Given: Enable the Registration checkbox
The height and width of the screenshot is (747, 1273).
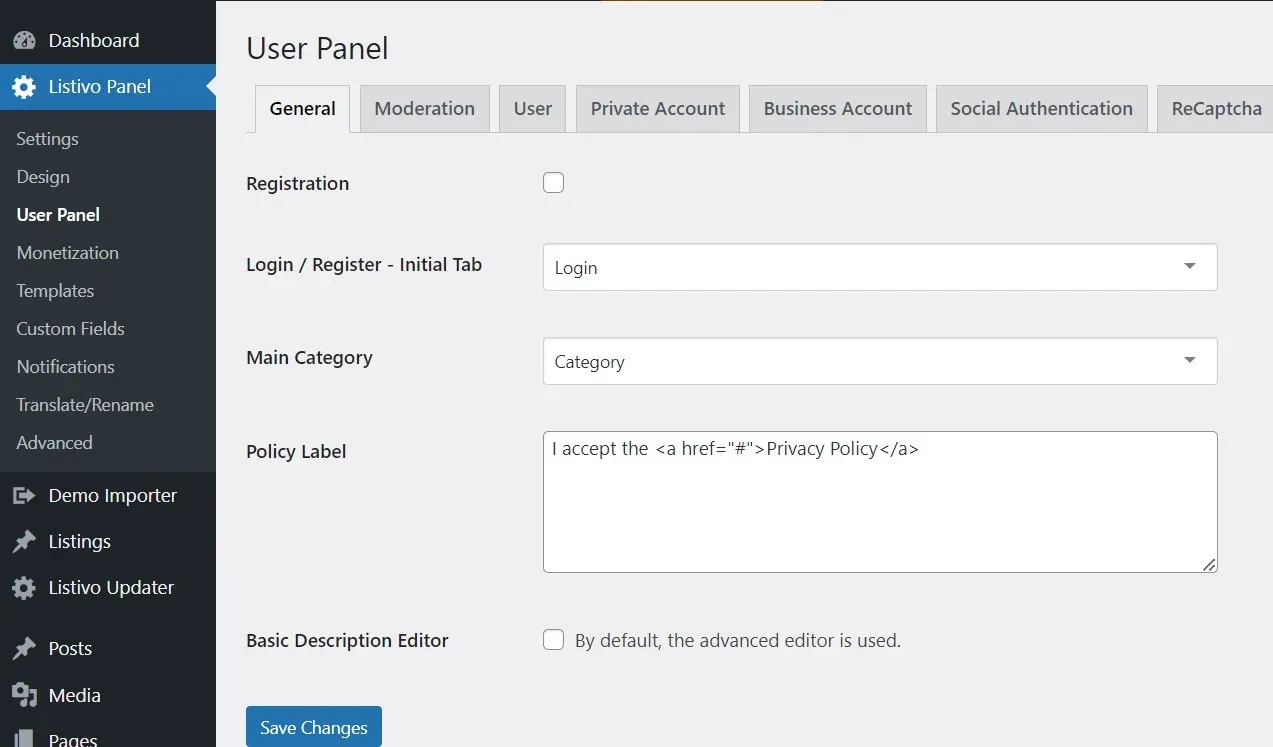Looking at the screenshot, I should (553, 182).
